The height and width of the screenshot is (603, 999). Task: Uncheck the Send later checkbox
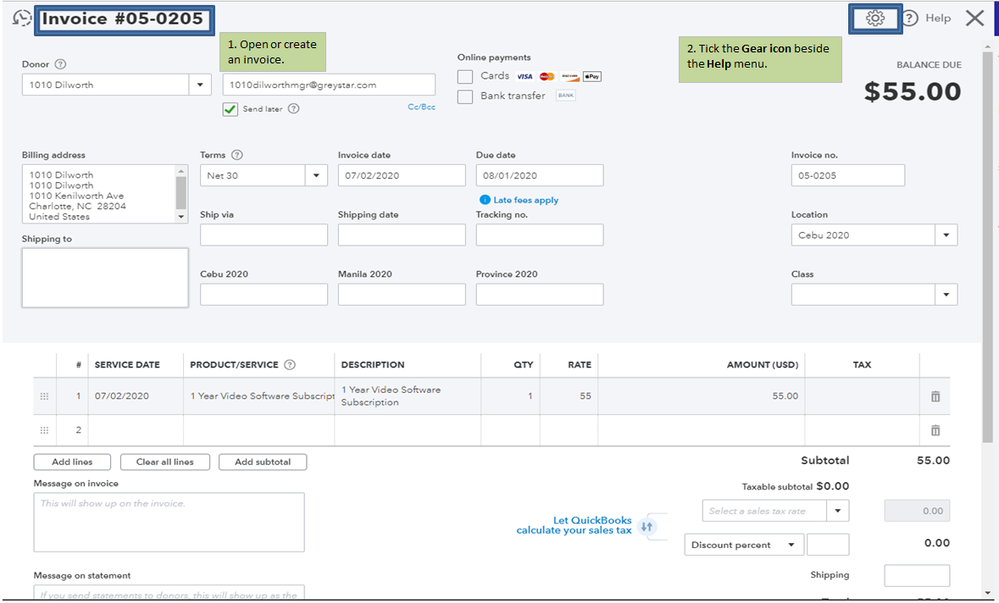(231, 109)
